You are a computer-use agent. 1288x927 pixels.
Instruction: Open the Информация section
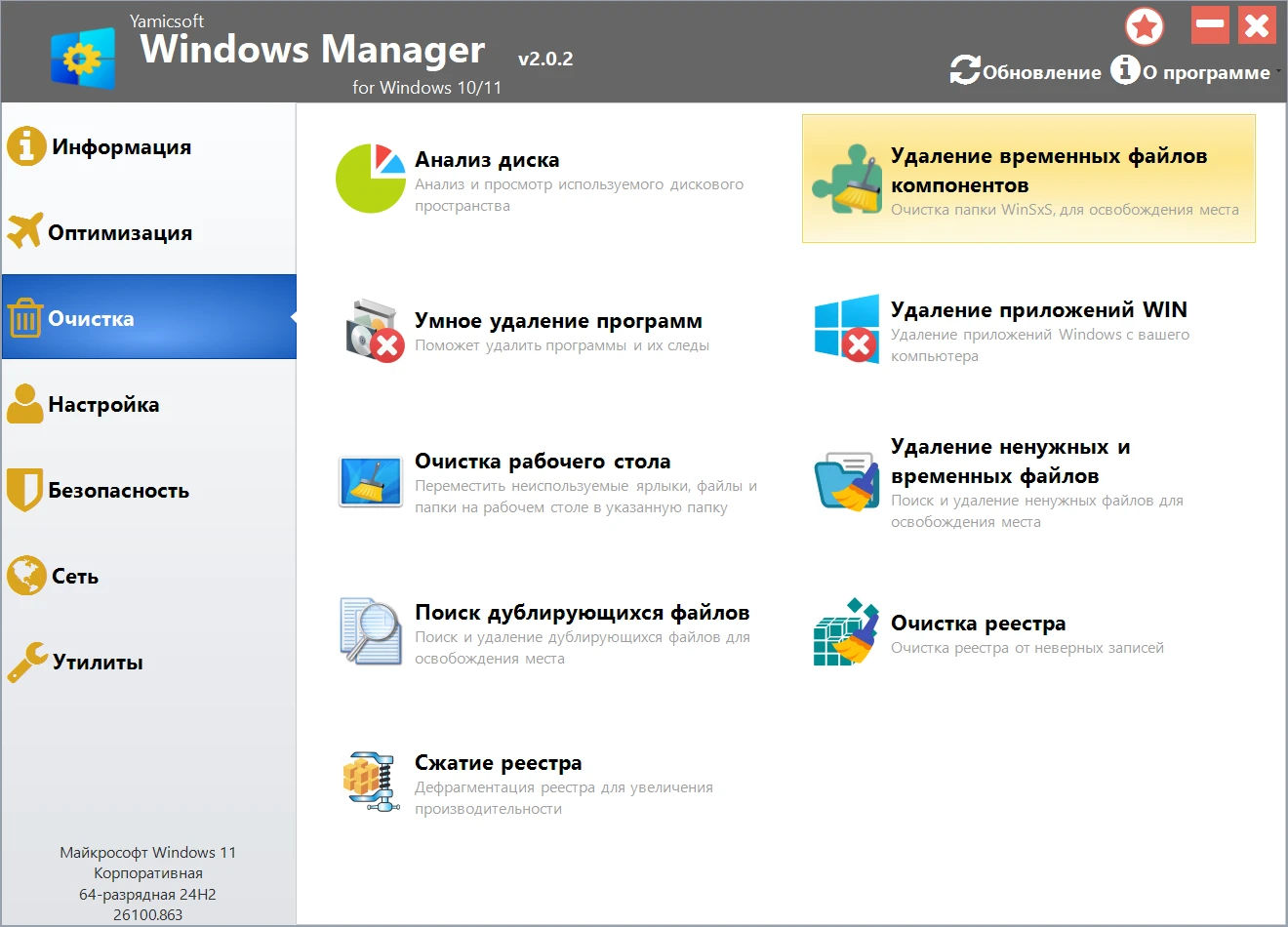[x=148, y=146]
